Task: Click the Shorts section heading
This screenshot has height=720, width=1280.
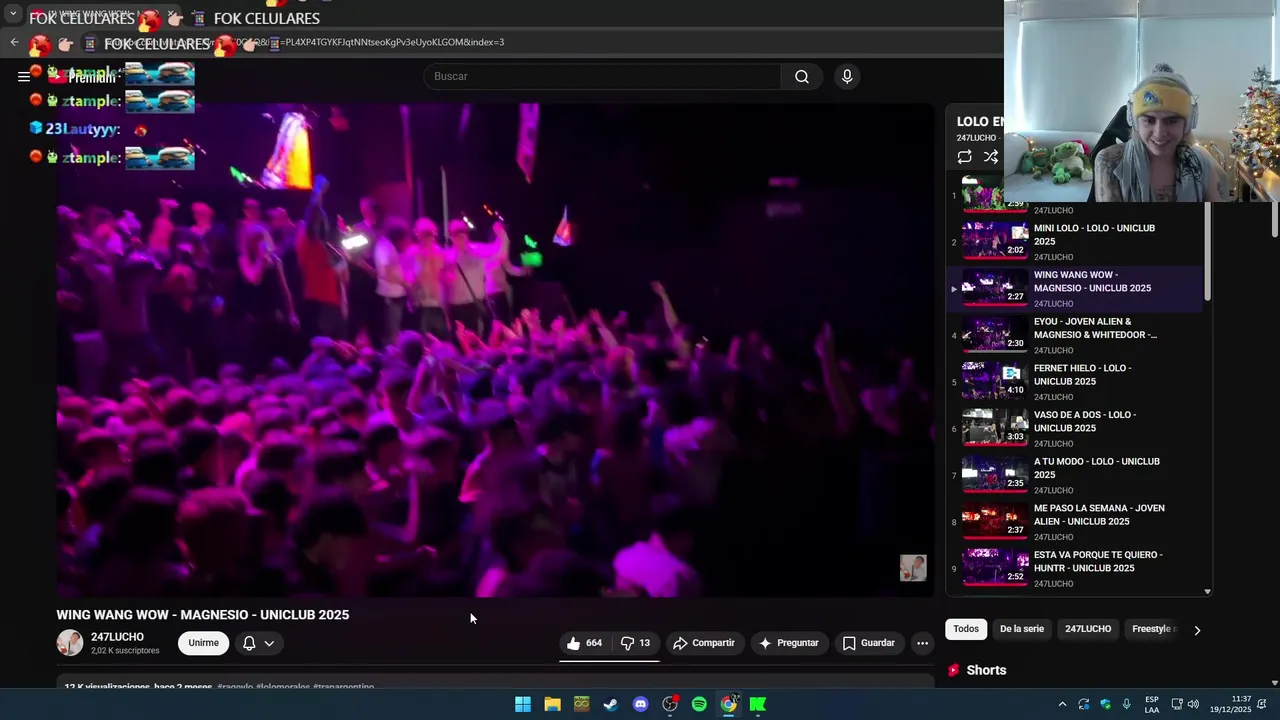Action: click(x=986, y=670)
